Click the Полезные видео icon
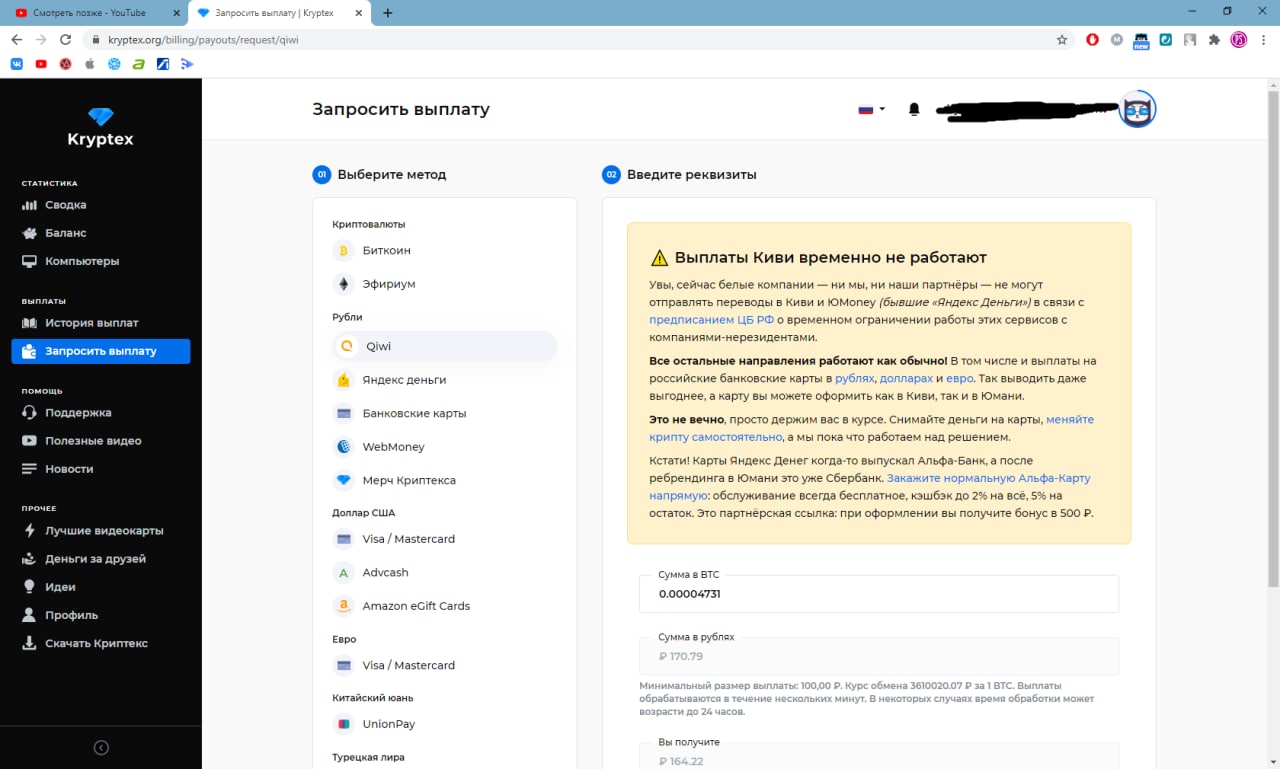1280x769 pixels. tap(29, 441)
